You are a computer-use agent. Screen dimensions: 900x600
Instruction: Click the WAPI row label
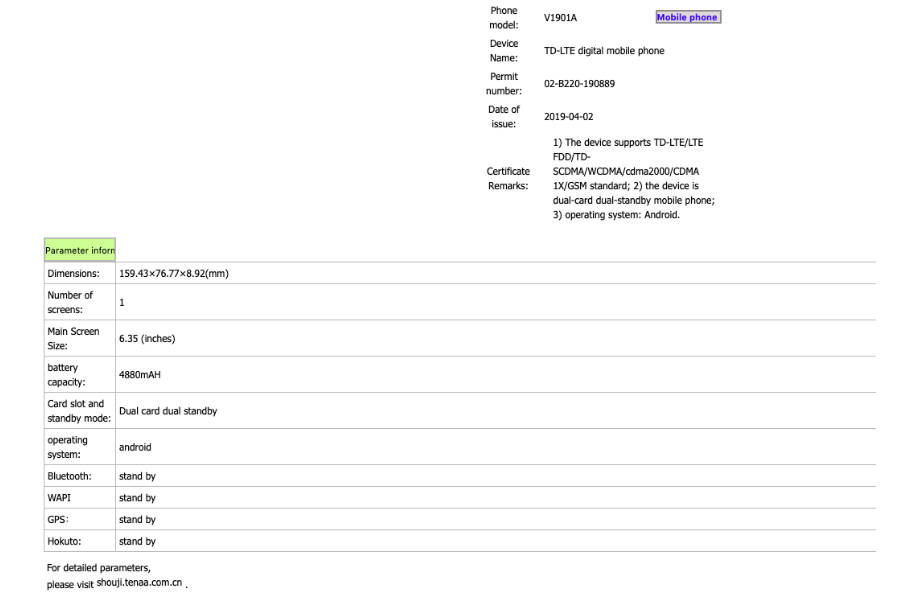(x=59, y=498)
